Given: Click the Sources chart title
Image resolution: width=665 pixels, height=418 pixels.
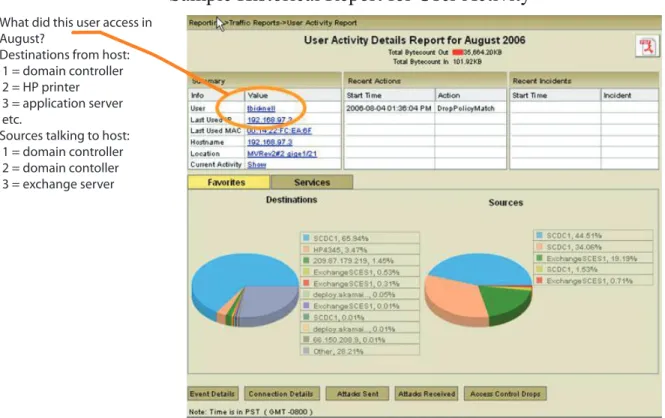Looking at the screenshot, I should pos(506,203).
